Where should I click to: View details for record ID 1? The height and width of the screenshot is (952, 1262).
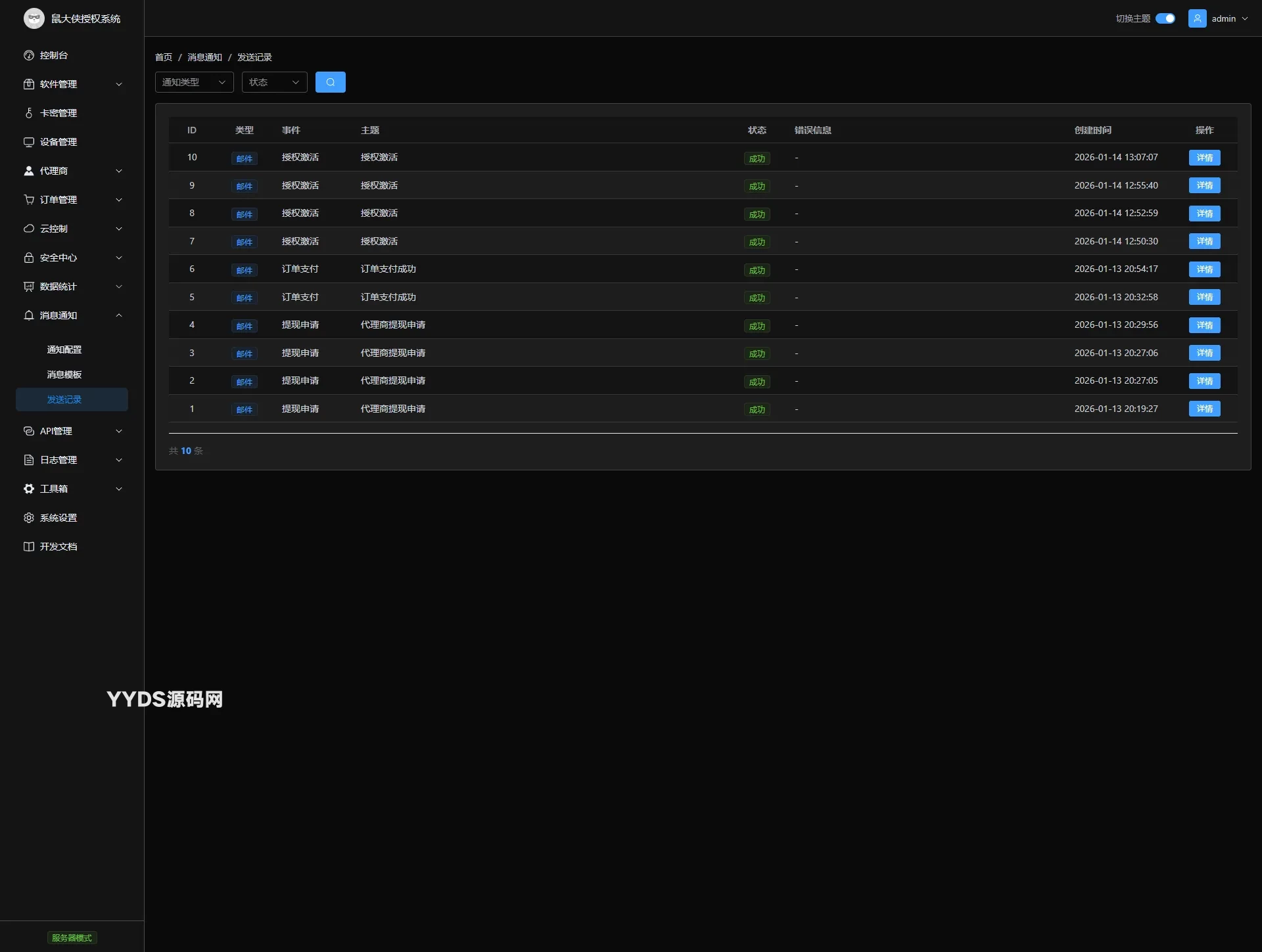[1204, 409]
